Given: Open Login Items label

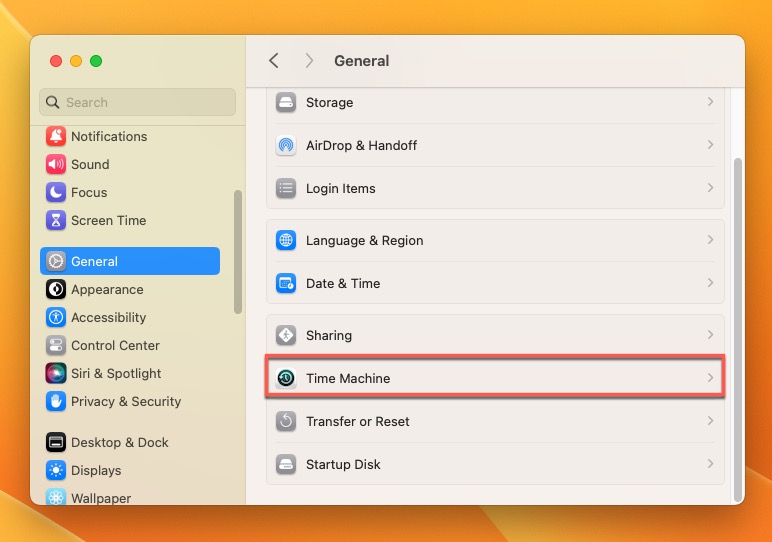Looking at the screenshot, I should [x=341, y=189].
